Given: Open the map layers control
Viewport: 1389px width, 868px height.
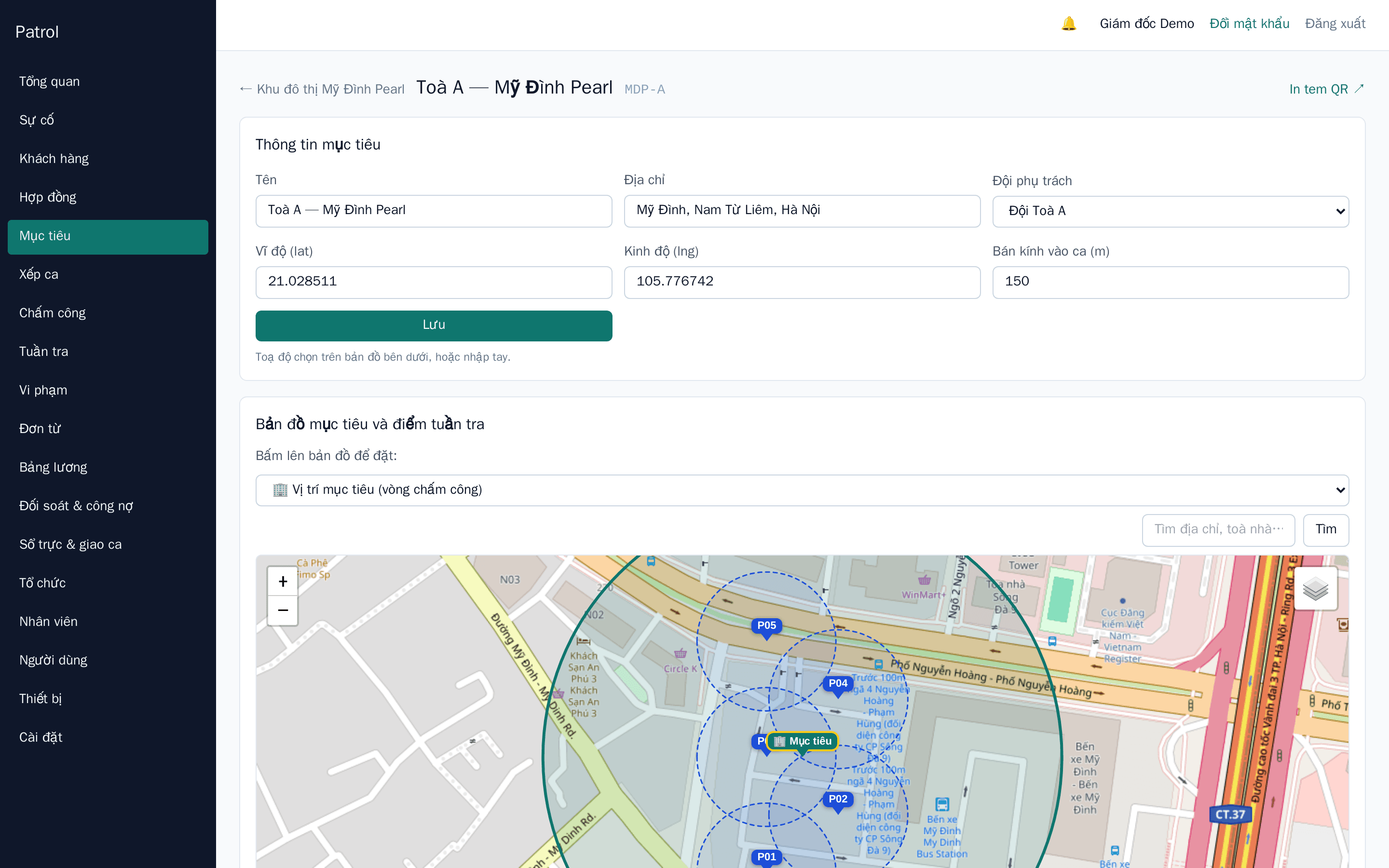Looking at the screenshot, I should (x=1316, y=588).
